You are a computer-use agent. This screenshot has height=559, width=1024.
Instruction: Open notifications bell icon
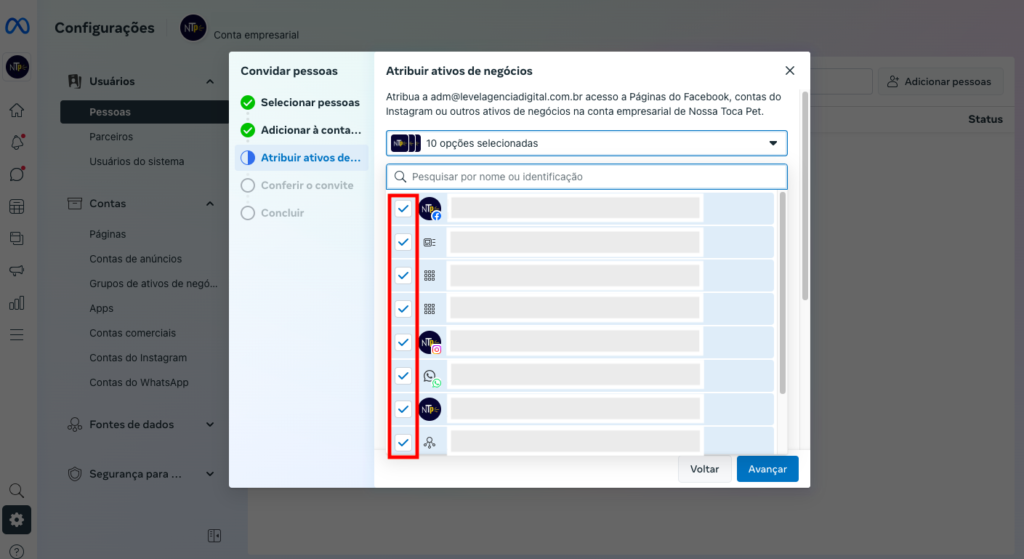17,142
